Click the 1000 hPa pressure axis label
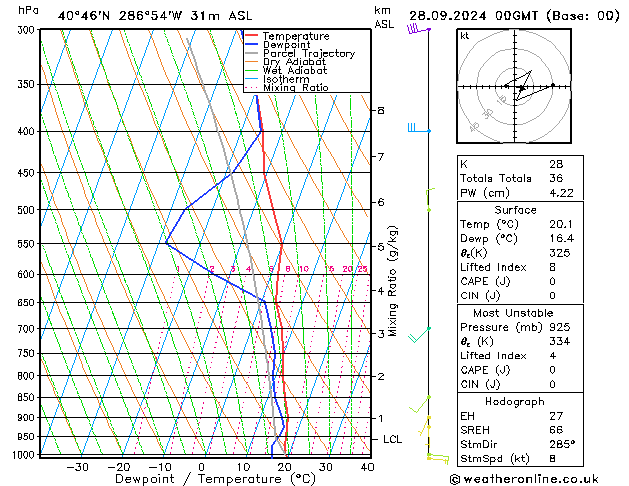This screenshot has height=486, width=629. (x=24, y=455)
